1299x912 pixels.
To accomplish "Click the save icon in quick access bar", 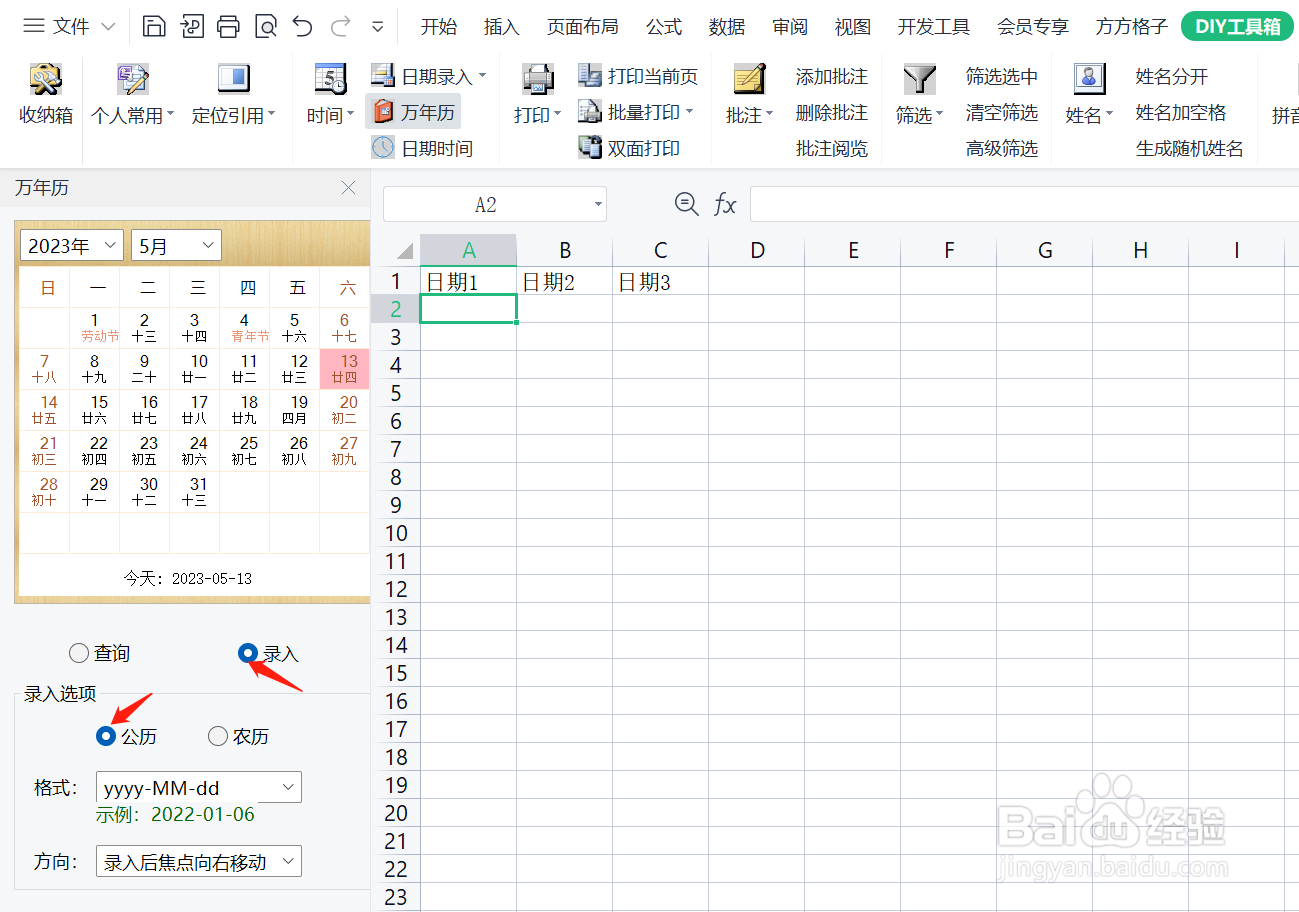I will [154, 26].
